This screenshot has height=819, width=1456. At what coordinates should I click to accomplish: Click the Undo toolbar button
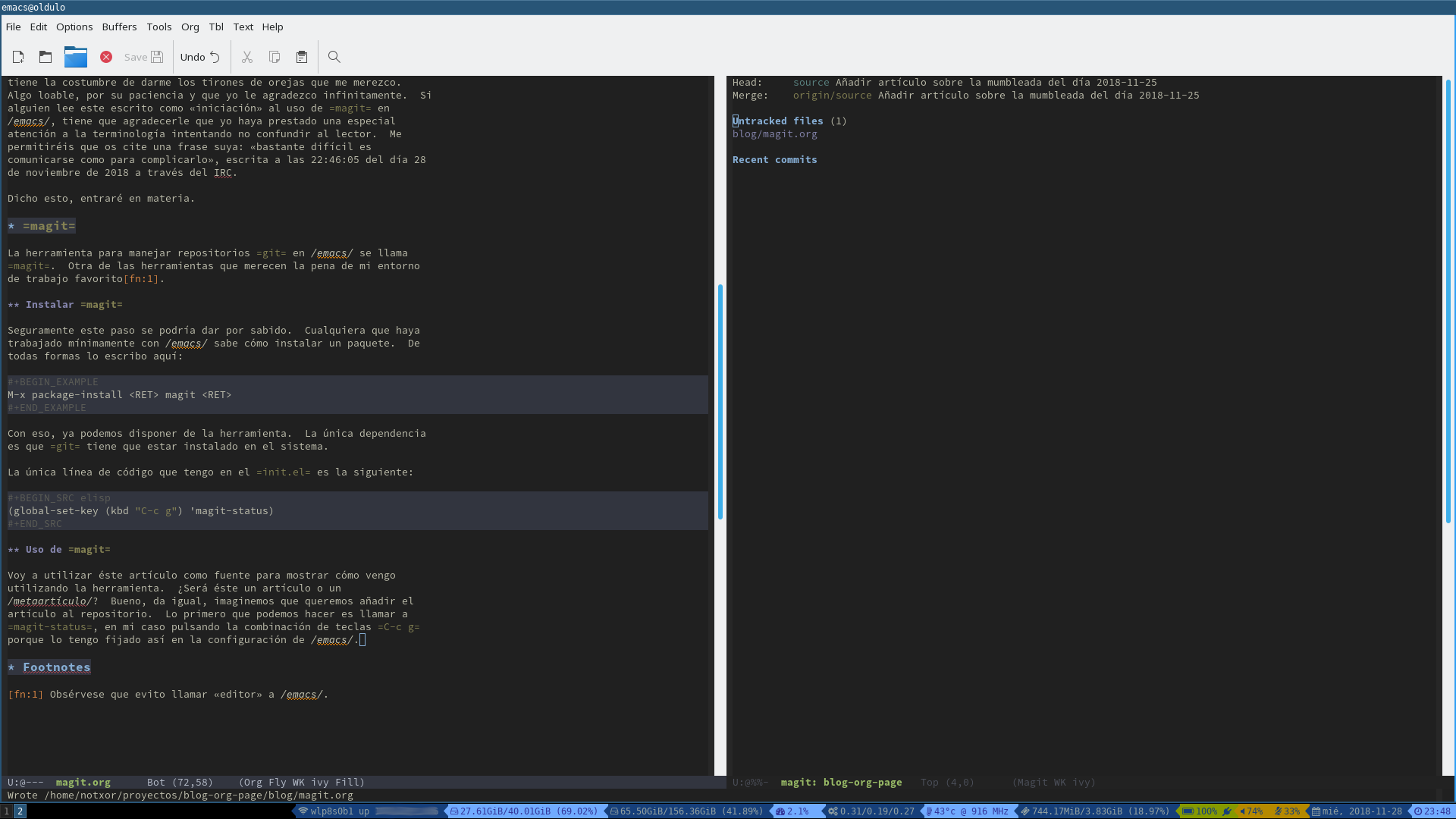click(200, 57)
